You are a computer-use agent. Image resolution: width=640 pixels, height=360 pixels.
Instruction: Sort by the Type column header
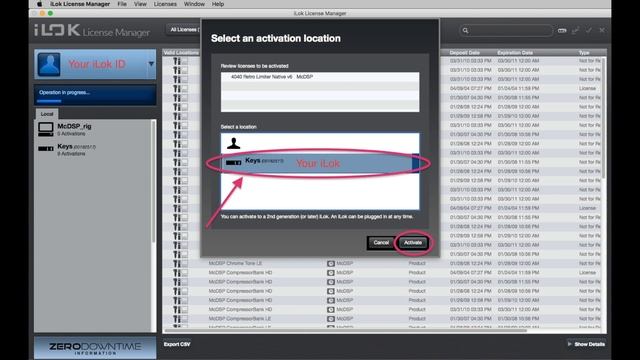click(x=584, y=53)
